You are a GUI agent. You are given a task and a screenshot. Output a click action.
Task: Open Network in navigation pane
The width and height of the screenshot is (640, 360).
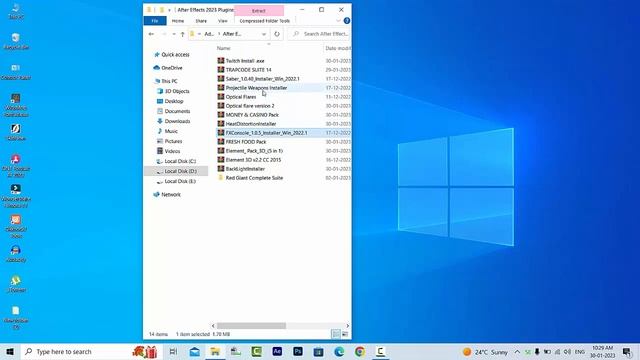pos(171,195)
